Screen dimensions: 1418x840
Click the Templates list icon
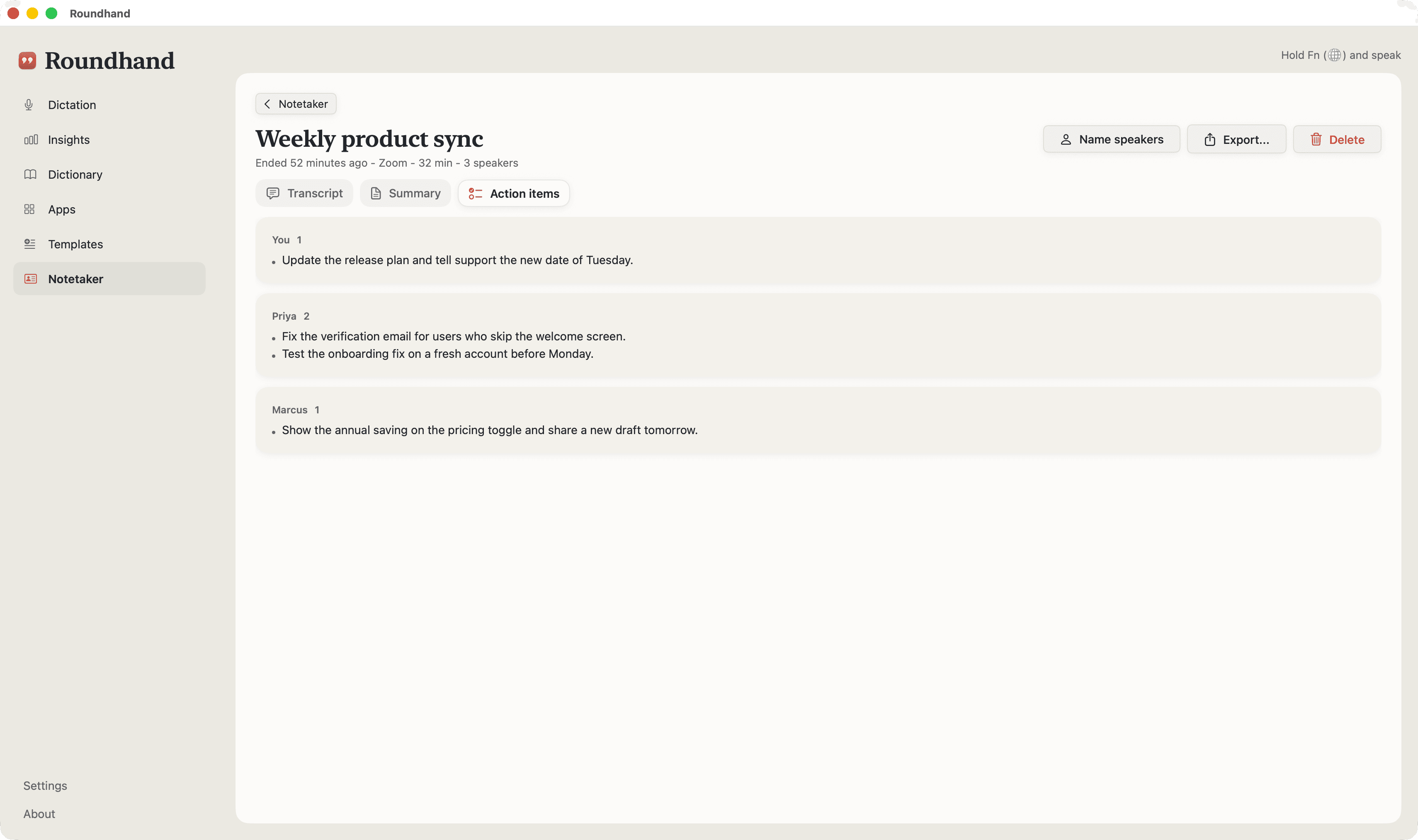[30, 244]
